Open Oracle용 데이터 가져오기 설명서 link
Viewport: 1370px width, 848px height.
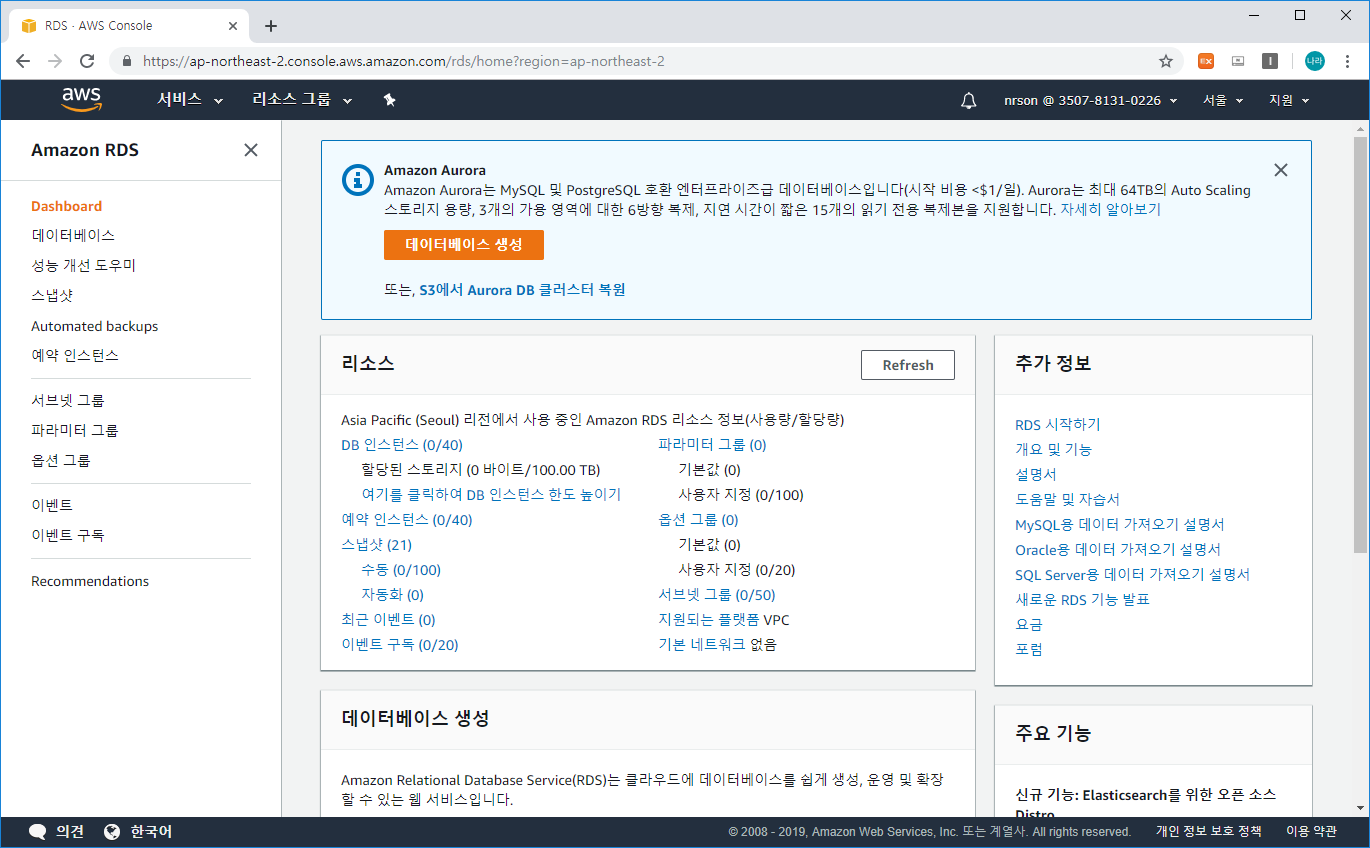tap(1118, 550)
